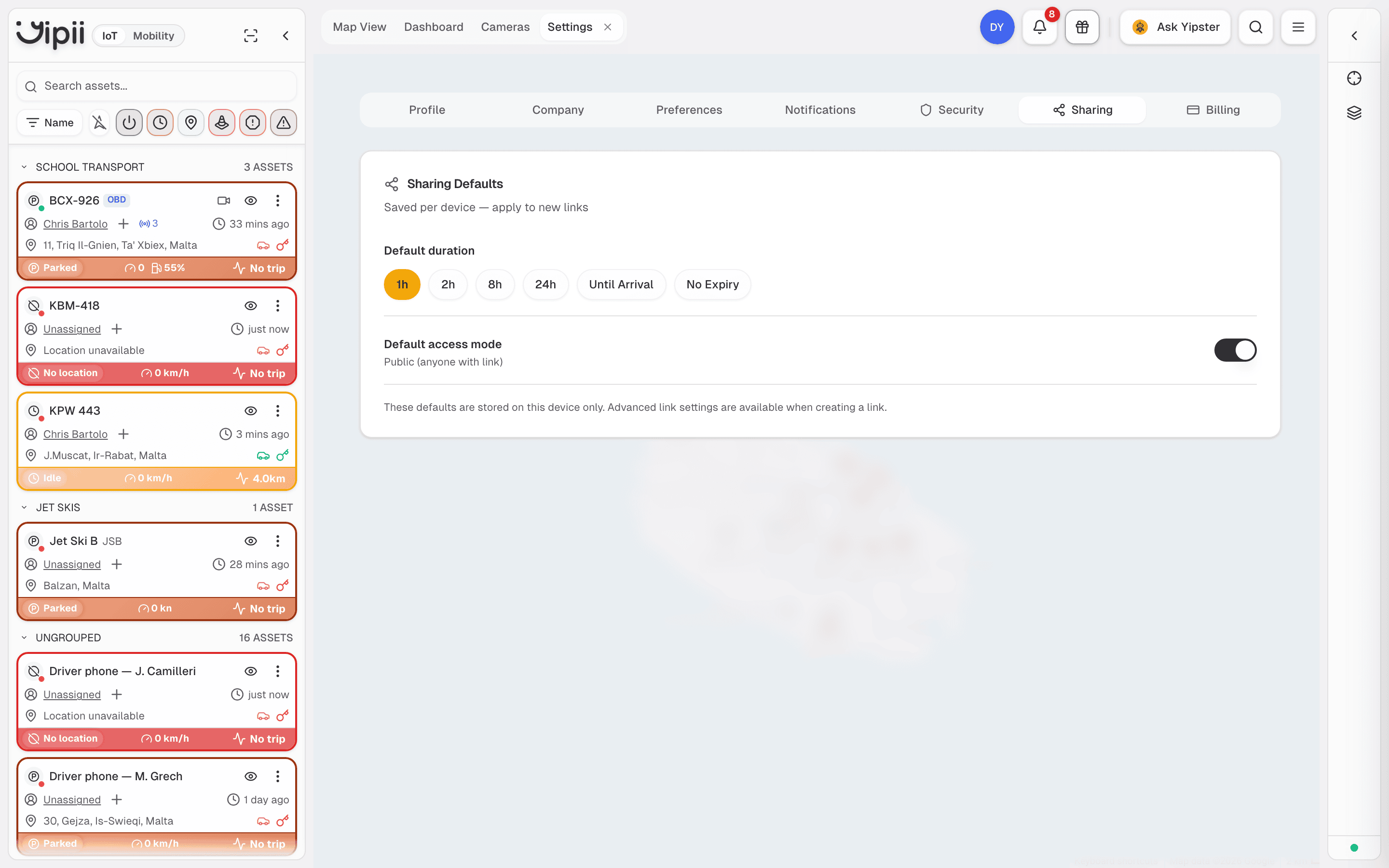Screen dimensions: 1389x868
Task: Set default duration to 2h
Action: click(448, 285)
